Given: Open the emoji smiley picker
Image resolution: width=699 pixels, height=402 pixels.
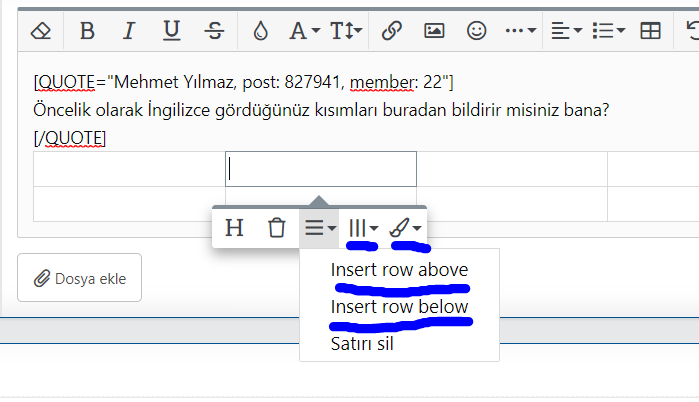Looking at the screenshot, I should tap(477, 31).
